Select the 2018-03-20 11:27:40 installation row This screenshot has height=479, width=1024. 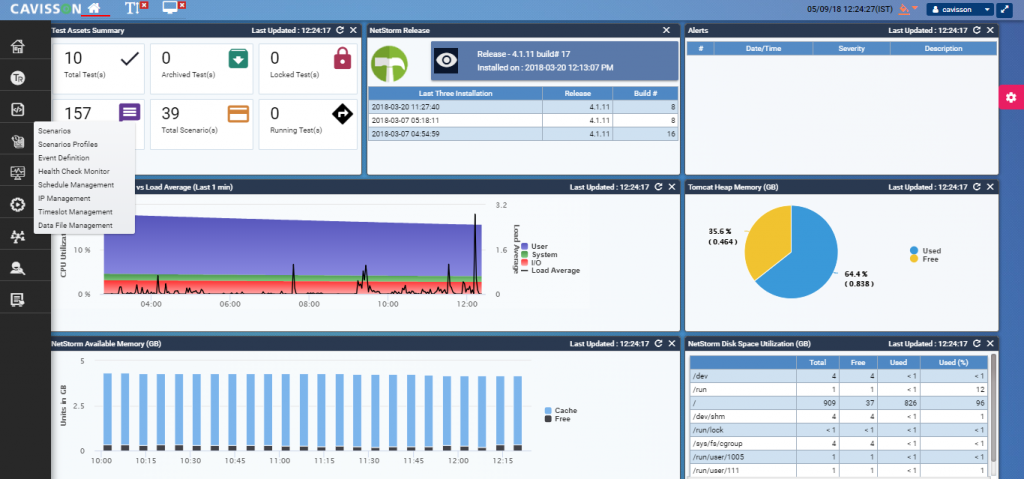(x=523, y=107)
